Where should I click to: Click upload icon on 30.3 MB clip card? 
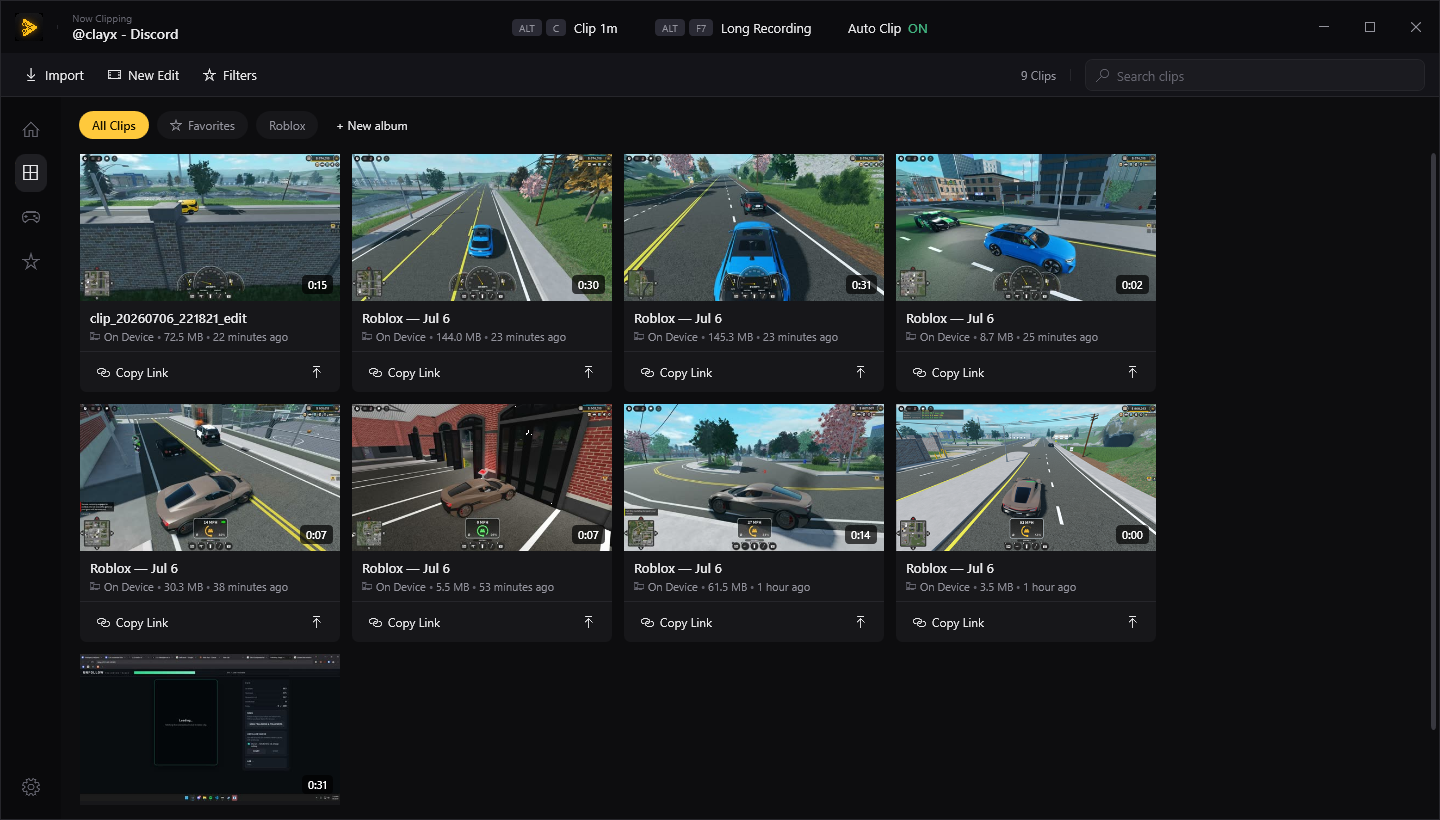click(316, 622)
